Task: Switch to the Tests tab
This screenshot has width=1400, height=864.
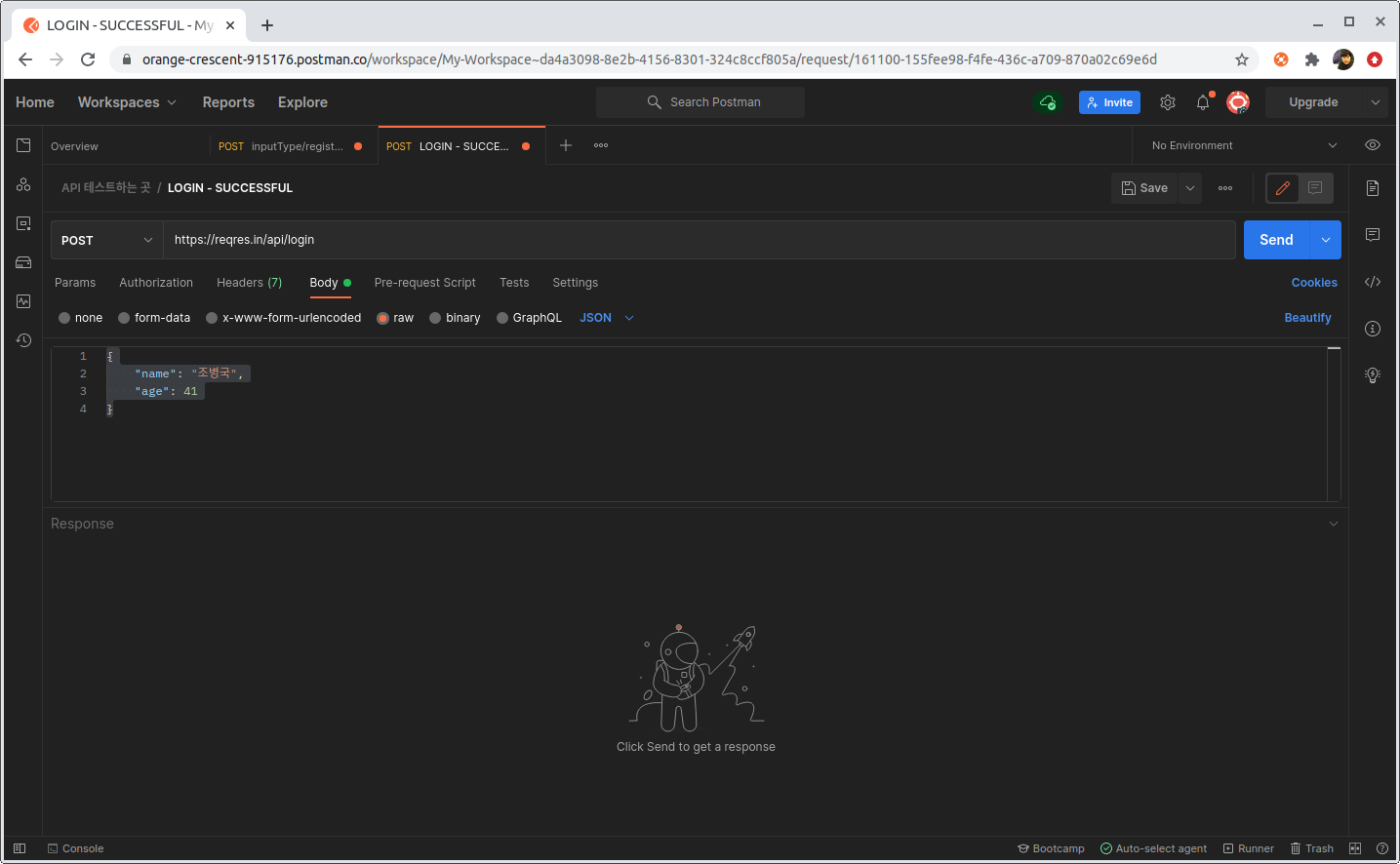Action: coord(514,283)
